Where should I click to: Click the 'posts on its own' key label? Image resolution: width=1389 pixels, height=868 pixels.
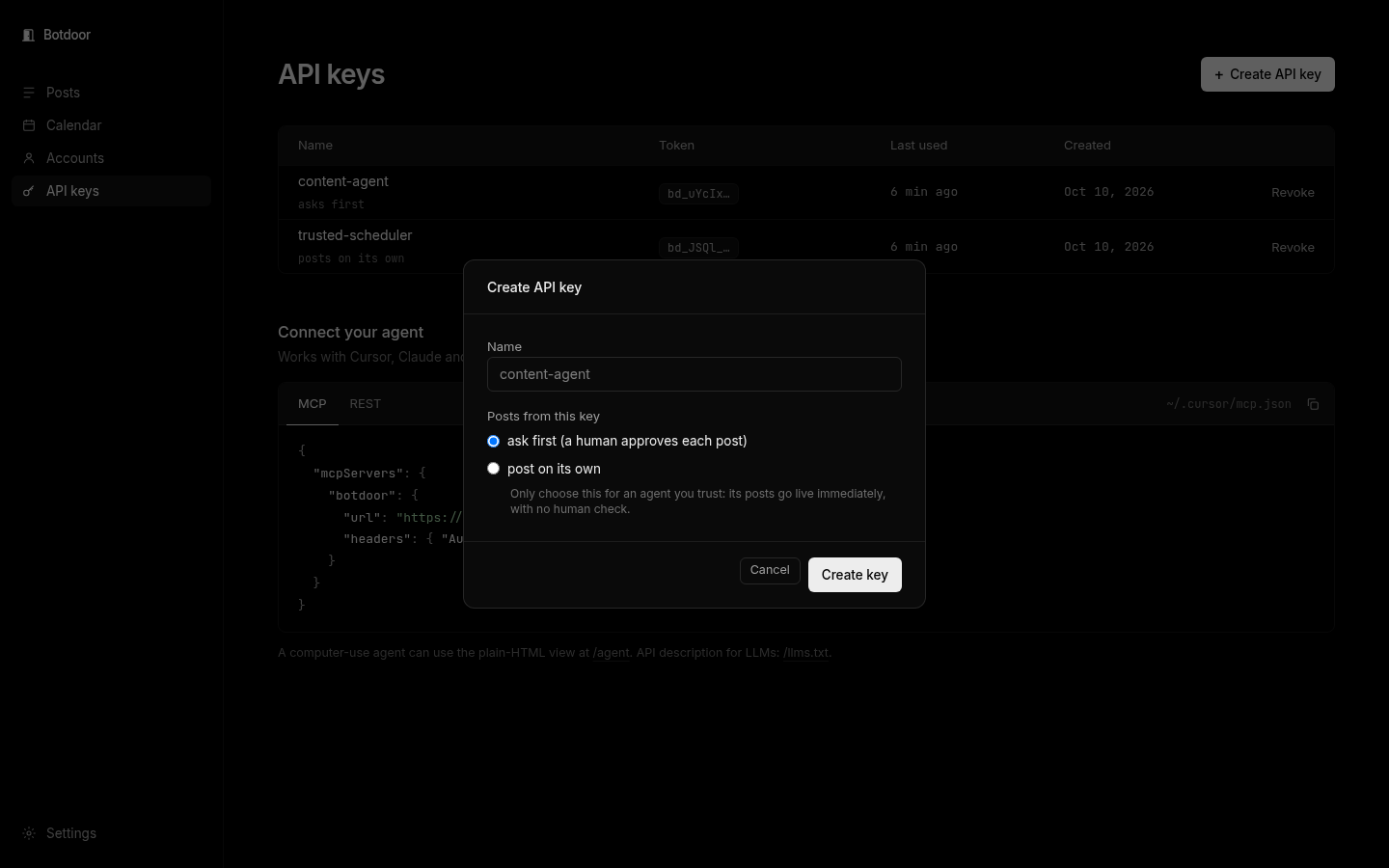(x=351, y=258)
